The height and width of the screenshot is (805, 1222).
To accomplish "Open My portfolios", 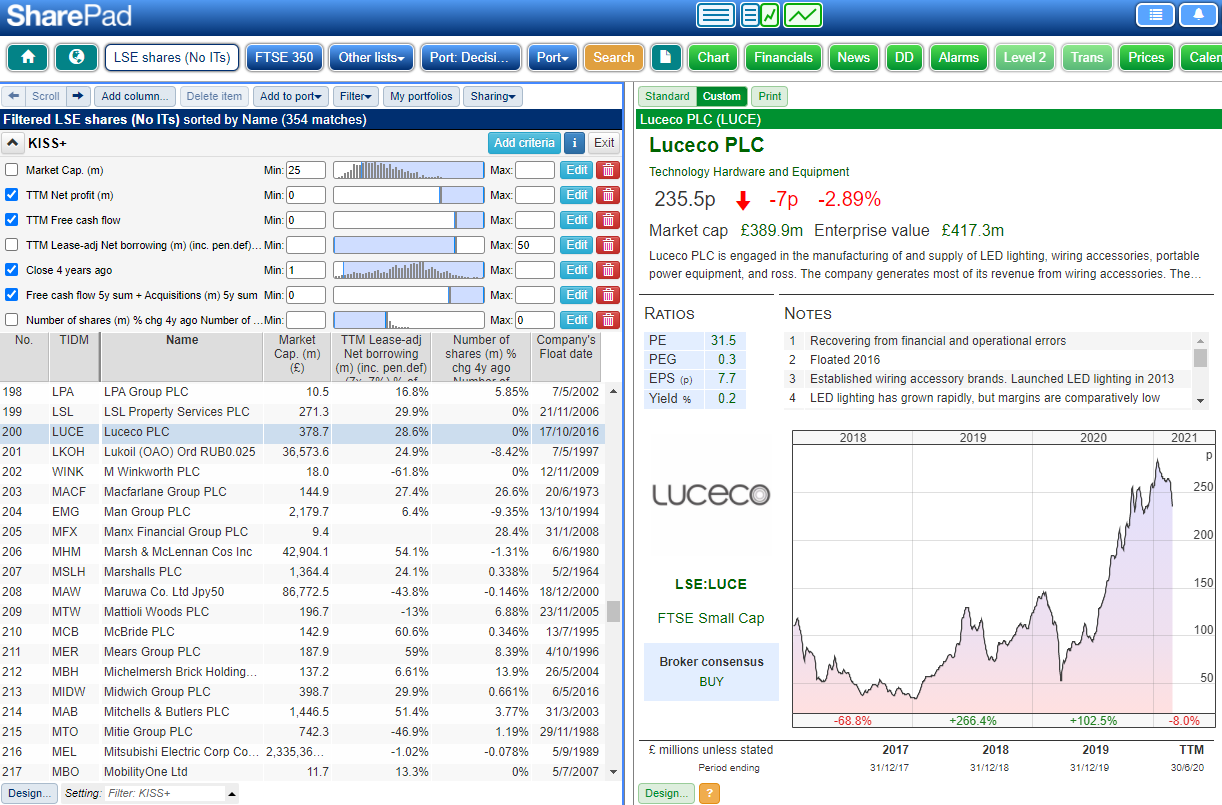I will [421, 96].
